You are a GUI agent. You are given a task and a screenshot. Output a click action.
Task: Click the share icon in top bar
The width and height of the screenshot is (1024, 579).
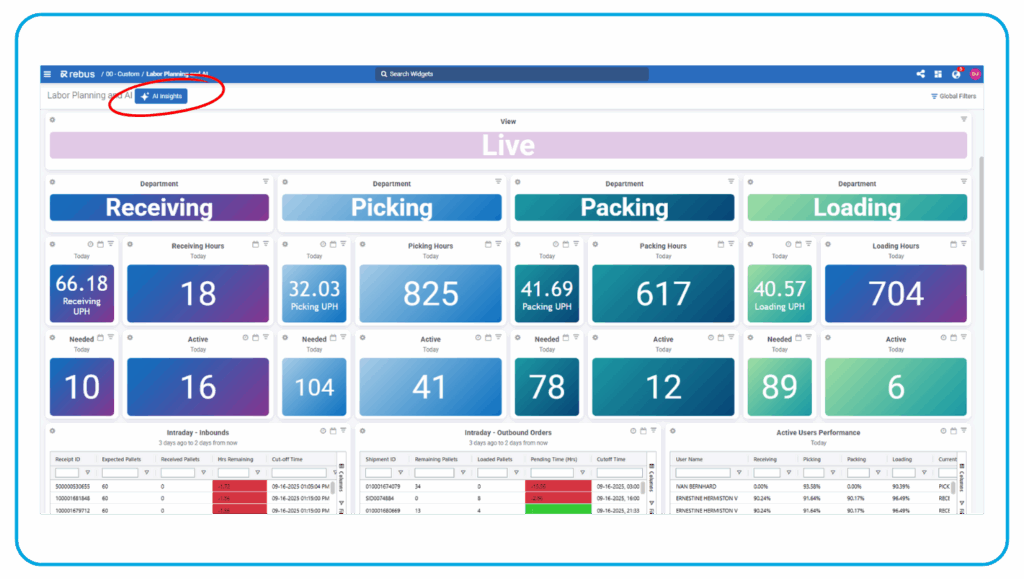coord(920,74)
